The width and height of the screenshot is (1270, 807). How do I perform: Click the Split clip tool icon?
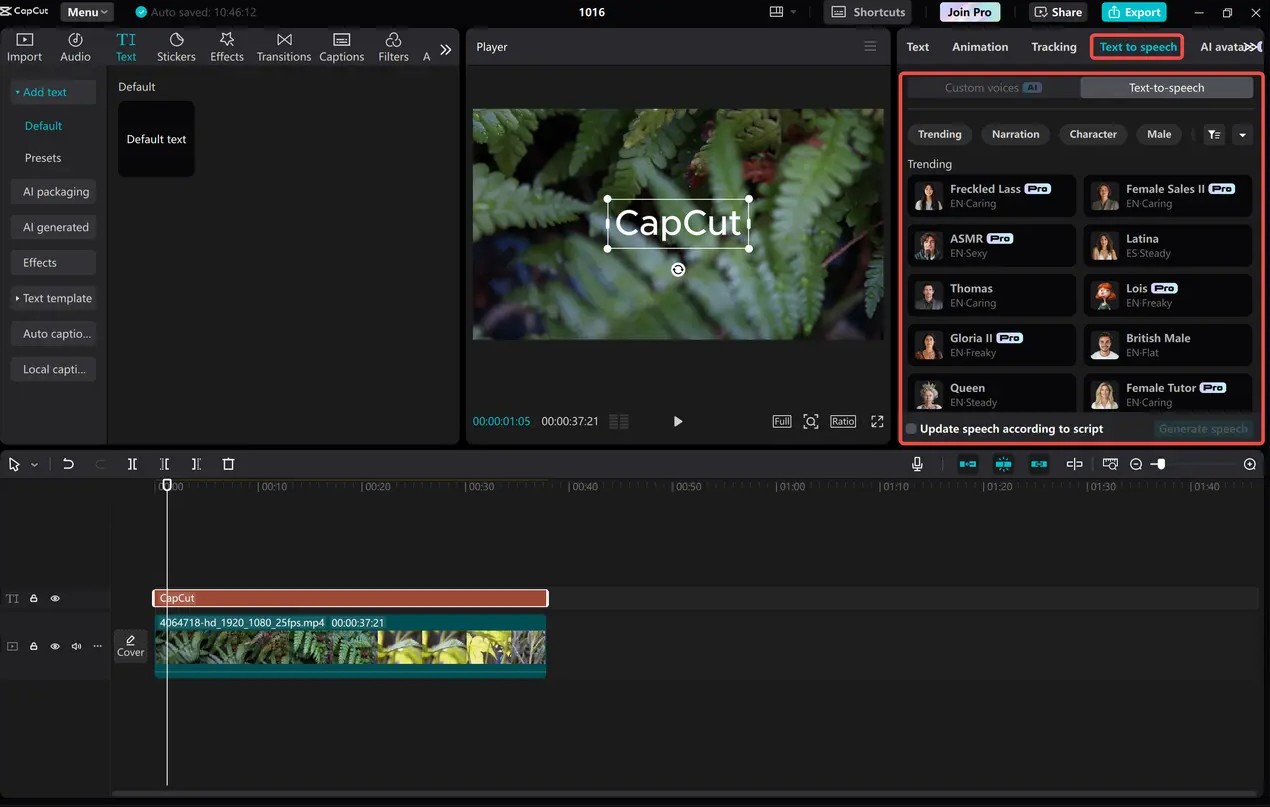click(x=132, y=464)
